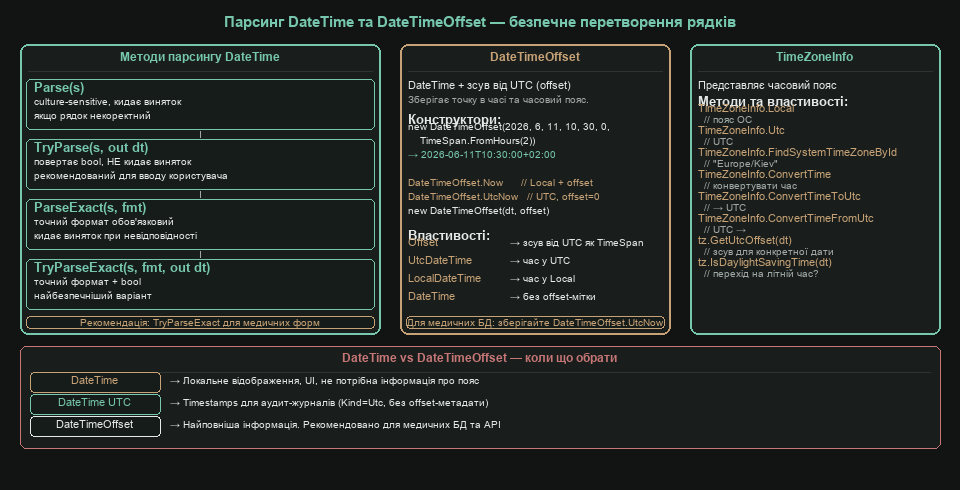The image size is (960, 490).
Task: Click the Рекомендація: TryParseExact note box
Action: (200, 323)
